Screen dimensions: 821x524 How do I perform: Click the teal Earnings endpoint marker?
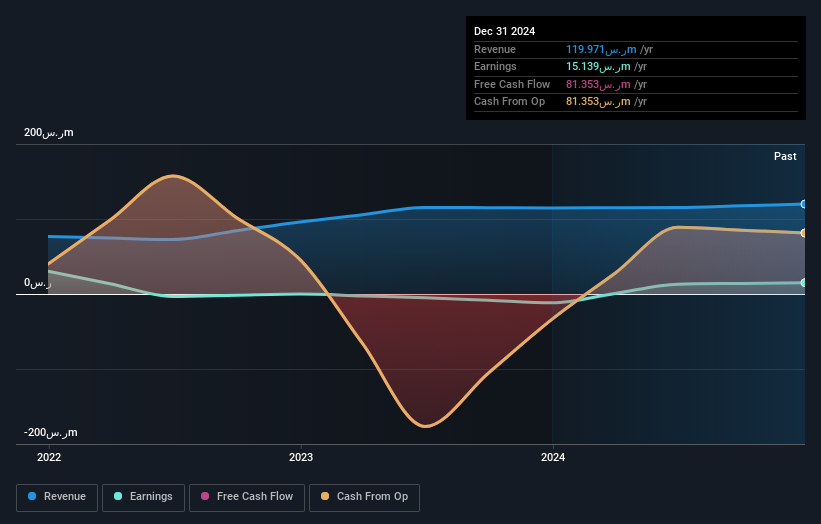pos(804,283)
